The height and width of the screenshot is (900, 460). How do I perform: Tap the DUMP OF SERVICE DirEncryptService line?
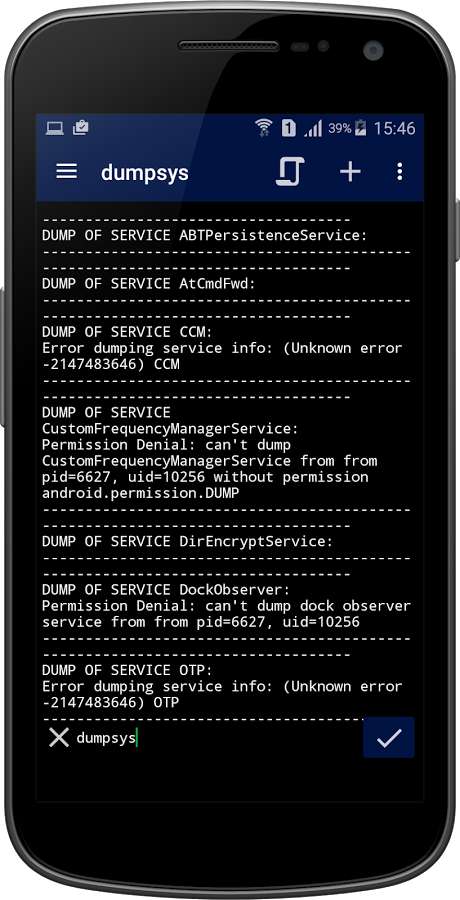[x=188, y=541]
